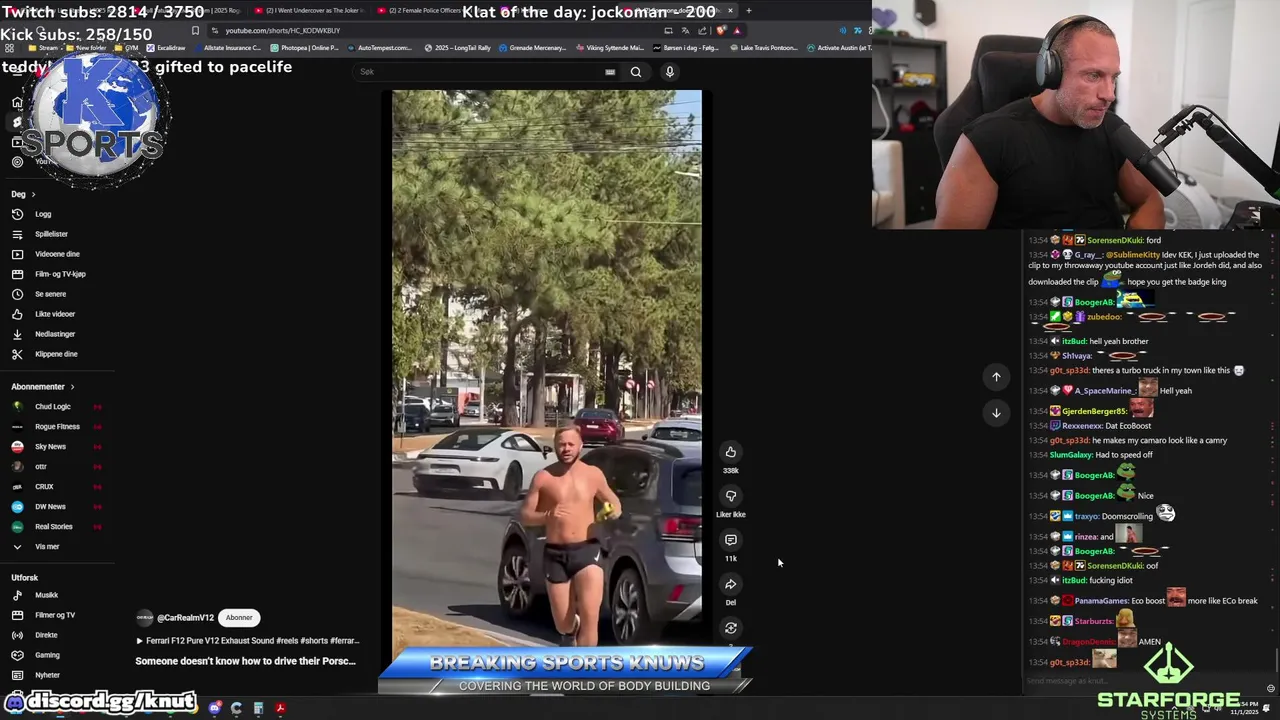Screen dimensions: 1280x720
Task: Open Lake Travis Pontoon bookmark
Action: point(763,48)
